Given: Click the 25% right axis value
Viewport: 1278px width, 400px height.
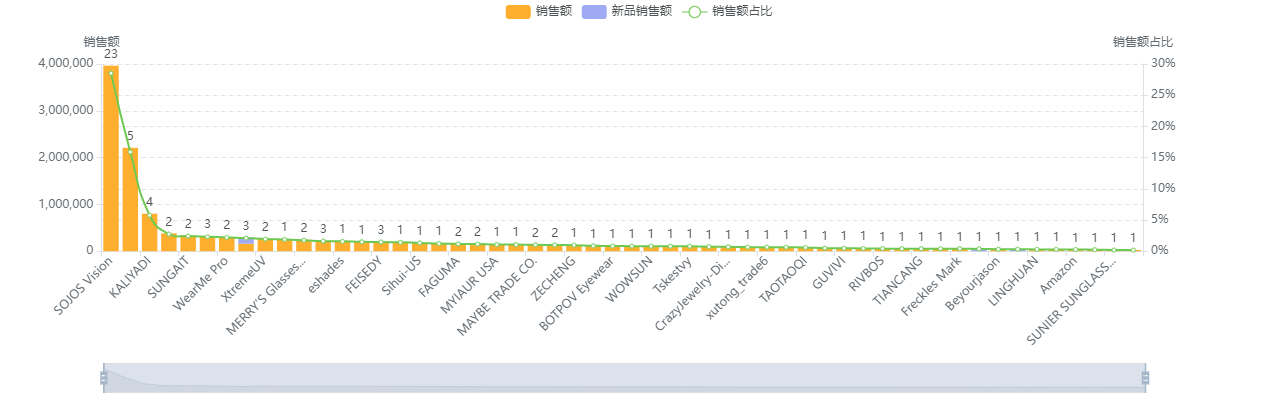Looking at the screenshot, I should 1163,94.
